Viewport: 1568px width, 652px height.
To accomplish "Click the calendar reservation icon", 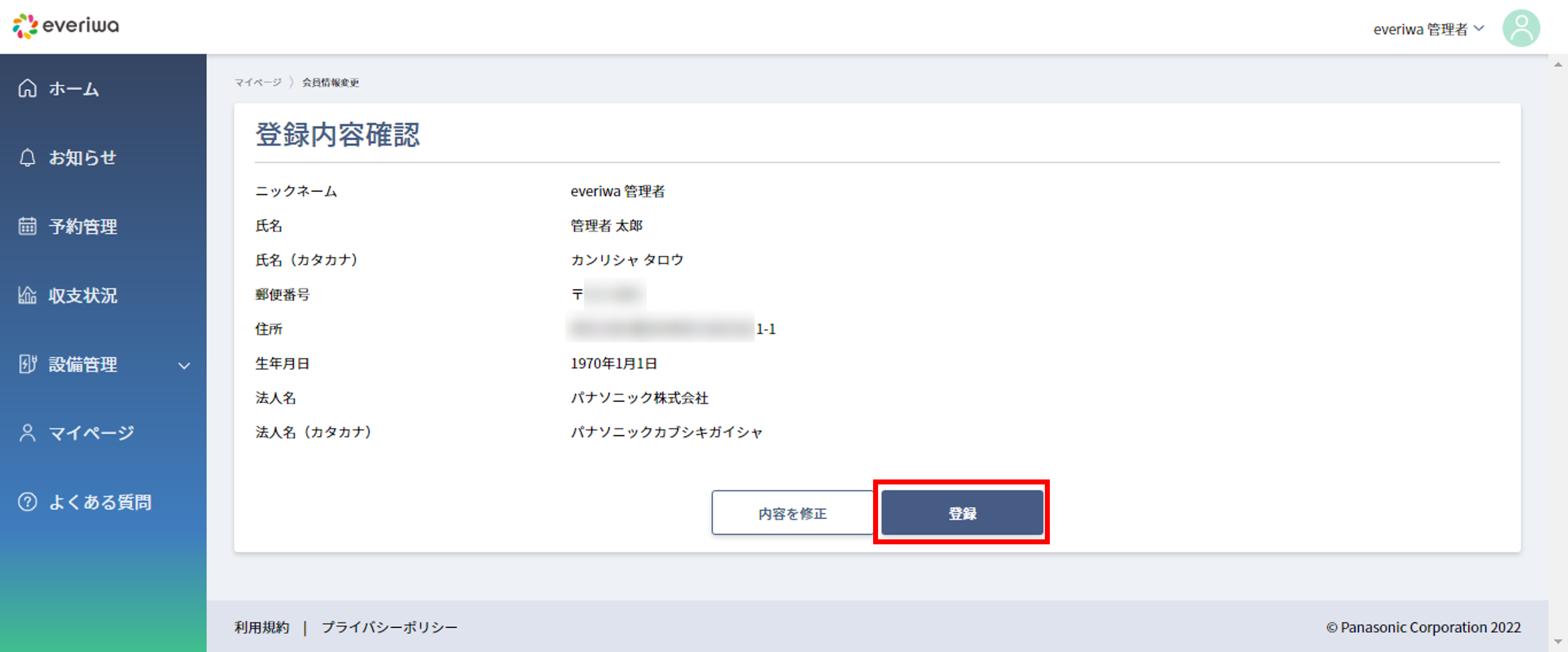I will 27,226.
